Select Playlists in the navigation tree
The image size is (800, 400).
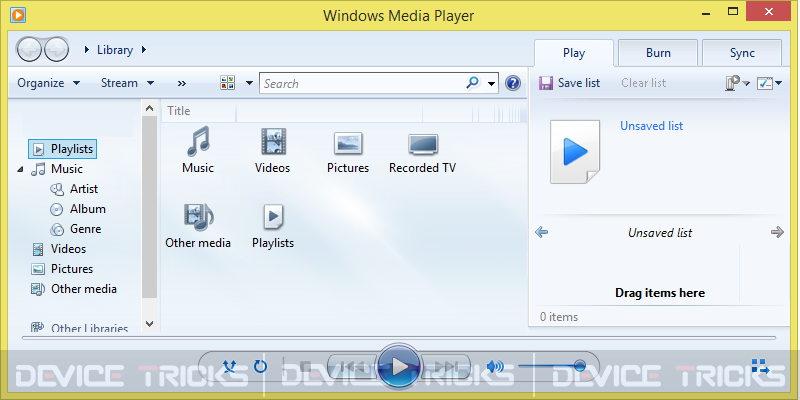click(62, 149)
